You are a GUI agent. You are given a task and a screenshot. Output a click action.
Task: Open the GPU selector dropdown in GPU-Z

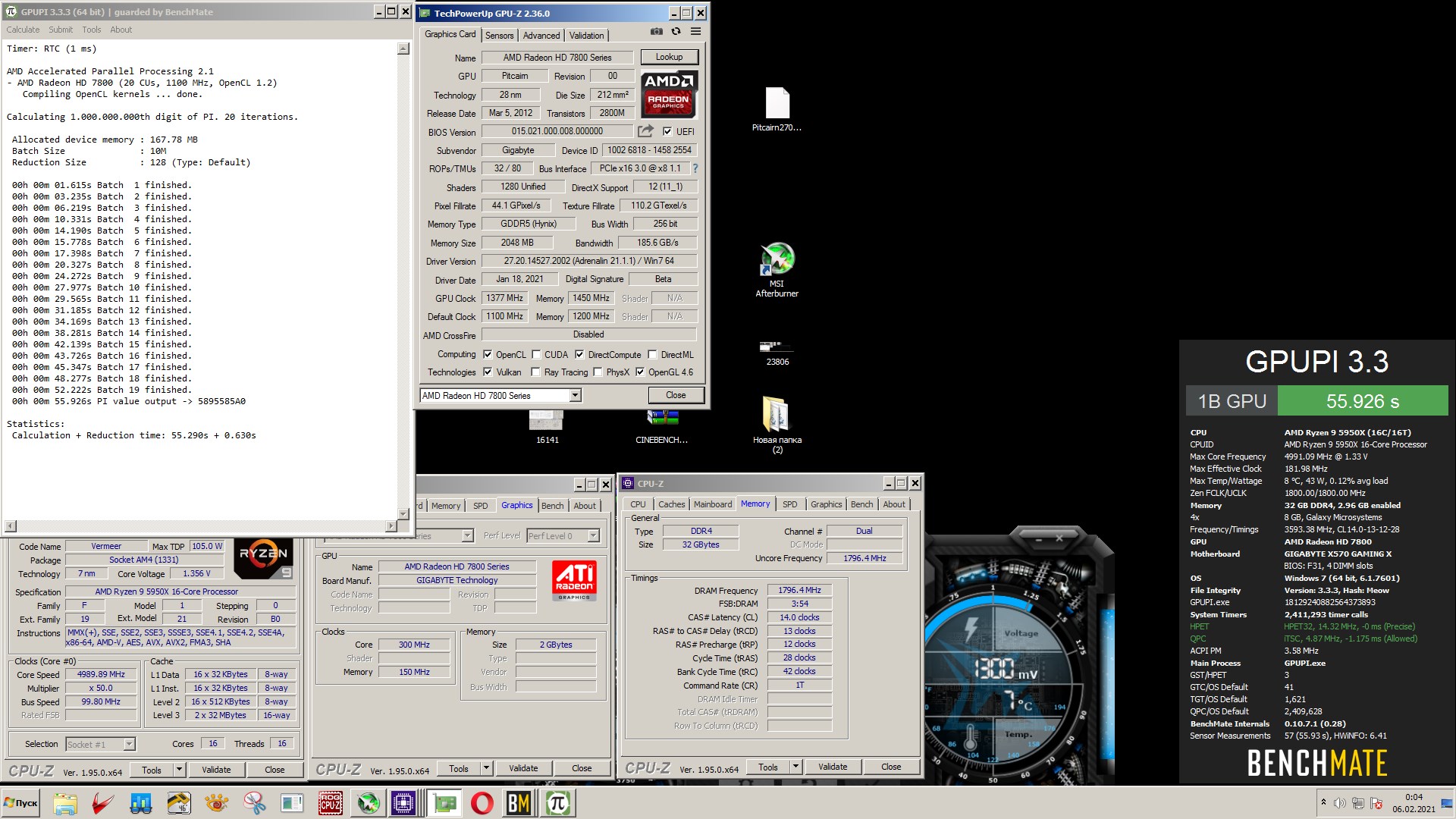(x=575, y=395)
